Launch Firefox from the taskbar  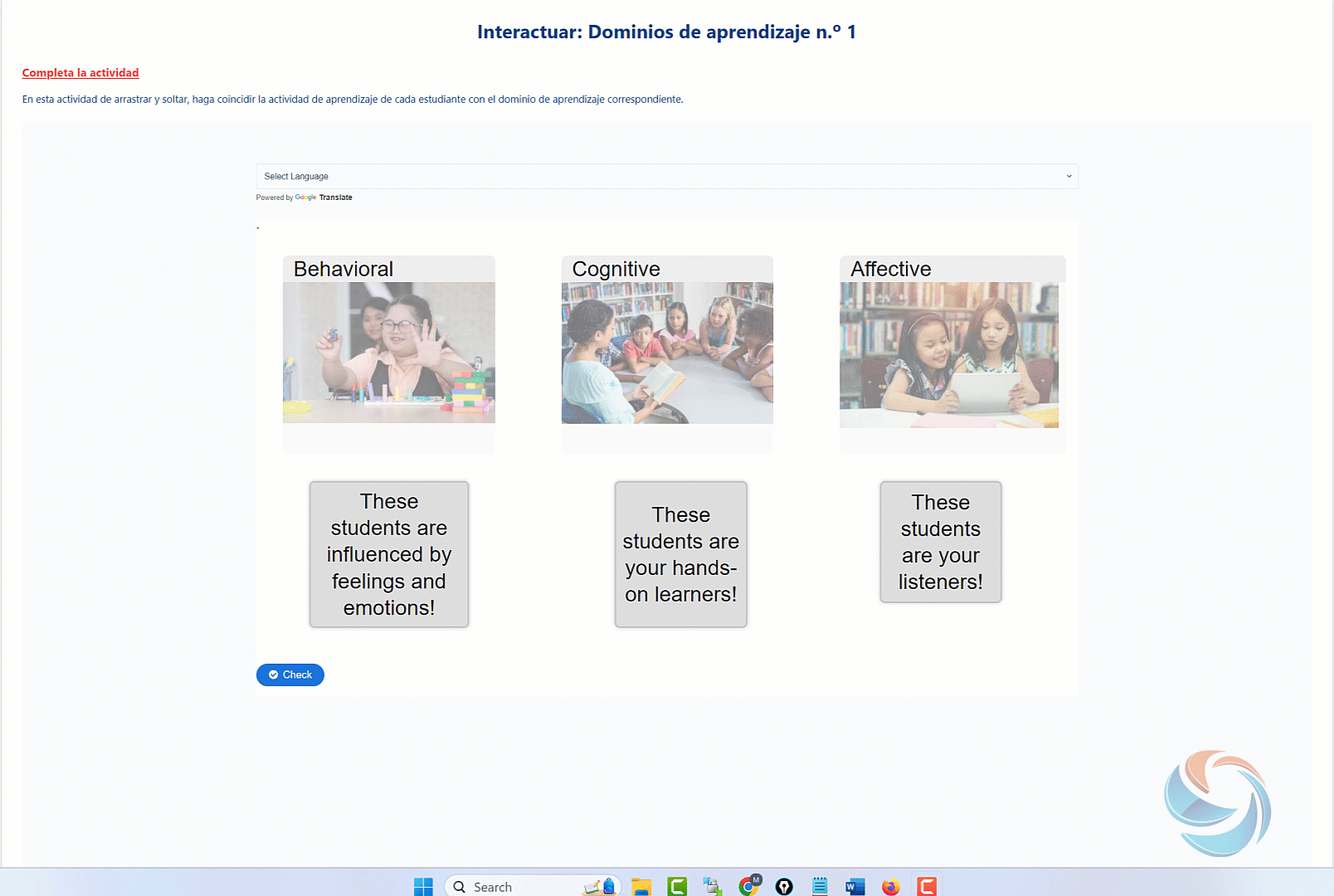(890, 886)
